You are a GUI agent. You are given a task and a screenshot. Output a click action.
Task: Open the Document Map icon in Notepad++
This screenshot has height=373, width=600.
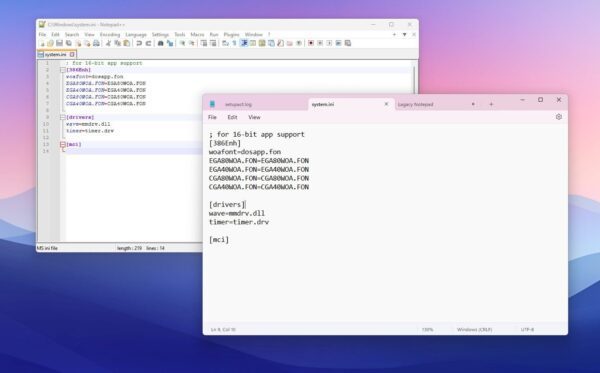click(x=262, y=43)
